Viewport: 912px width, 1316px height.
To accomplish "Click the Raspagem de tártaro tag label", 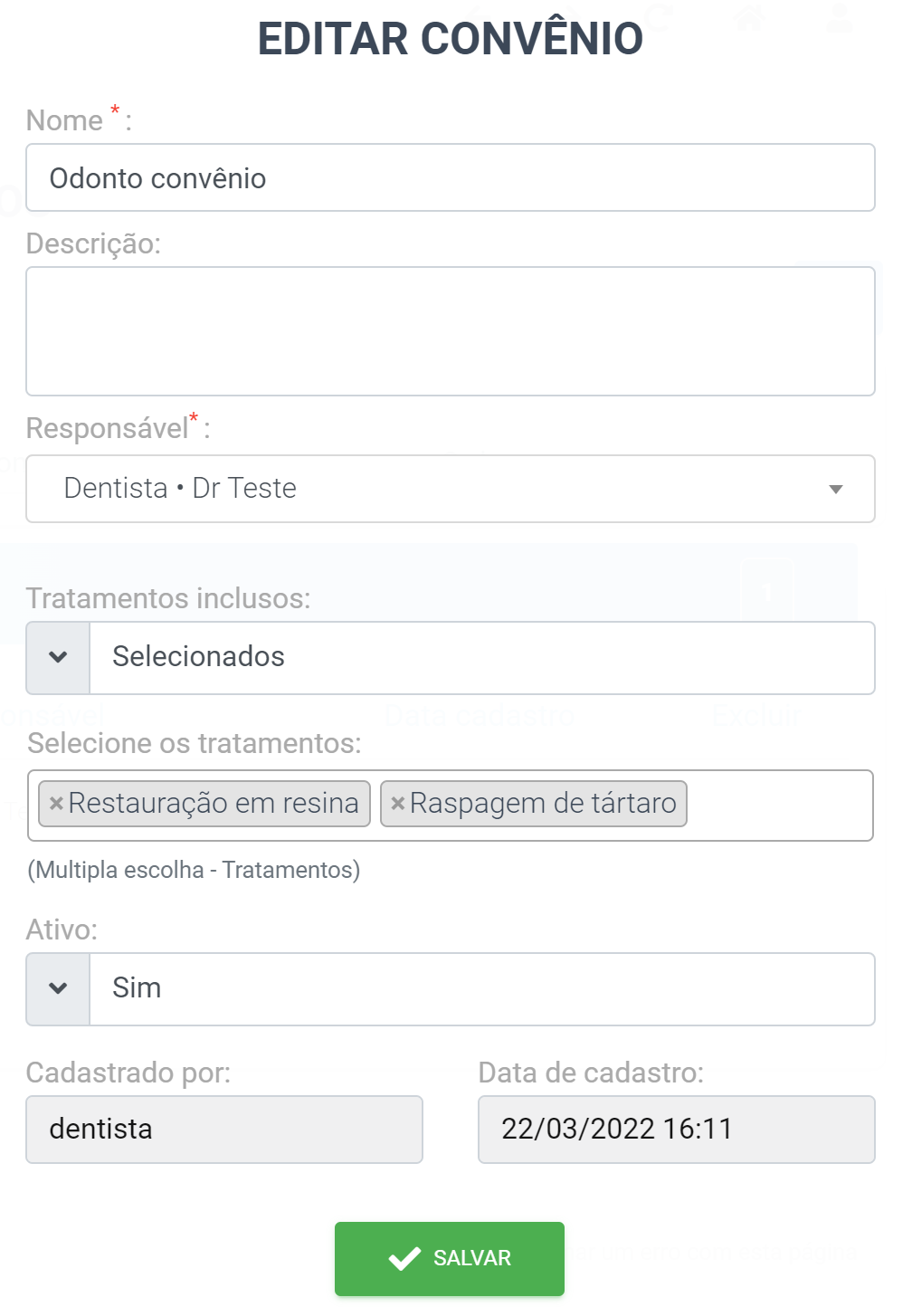I will [543, 804].
